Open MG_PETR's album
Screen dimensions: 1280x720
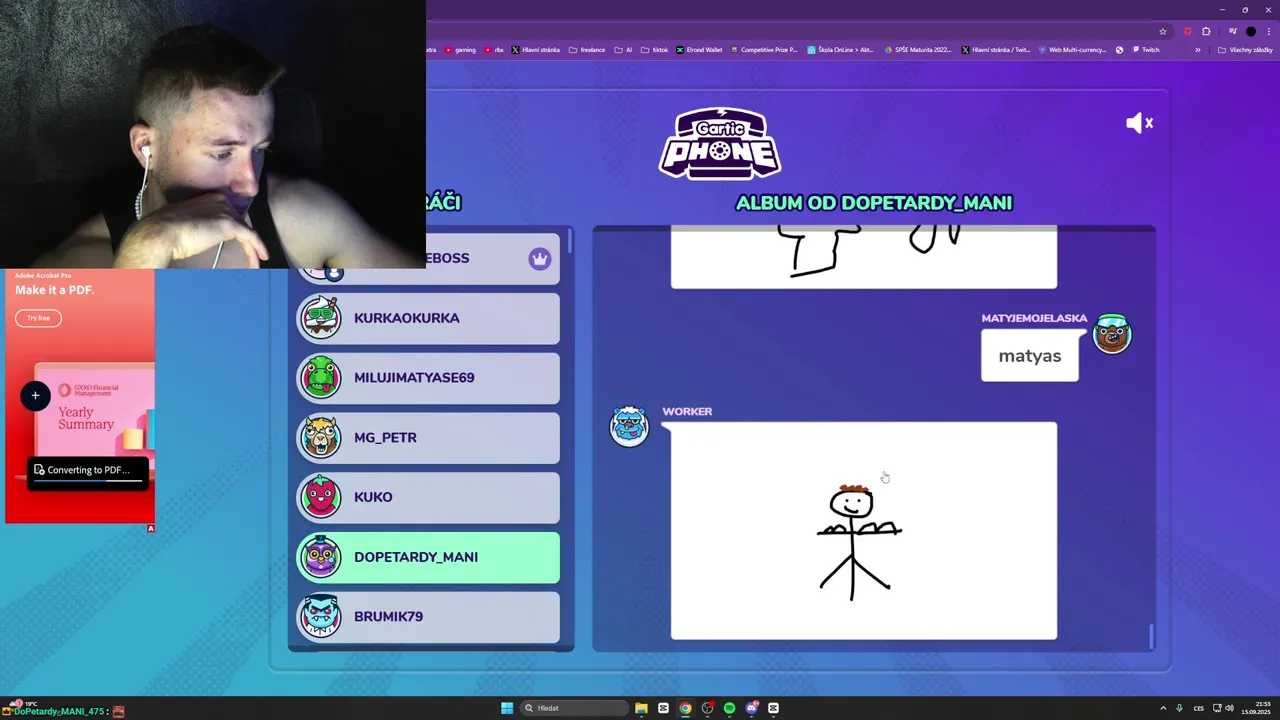[427, 437]
